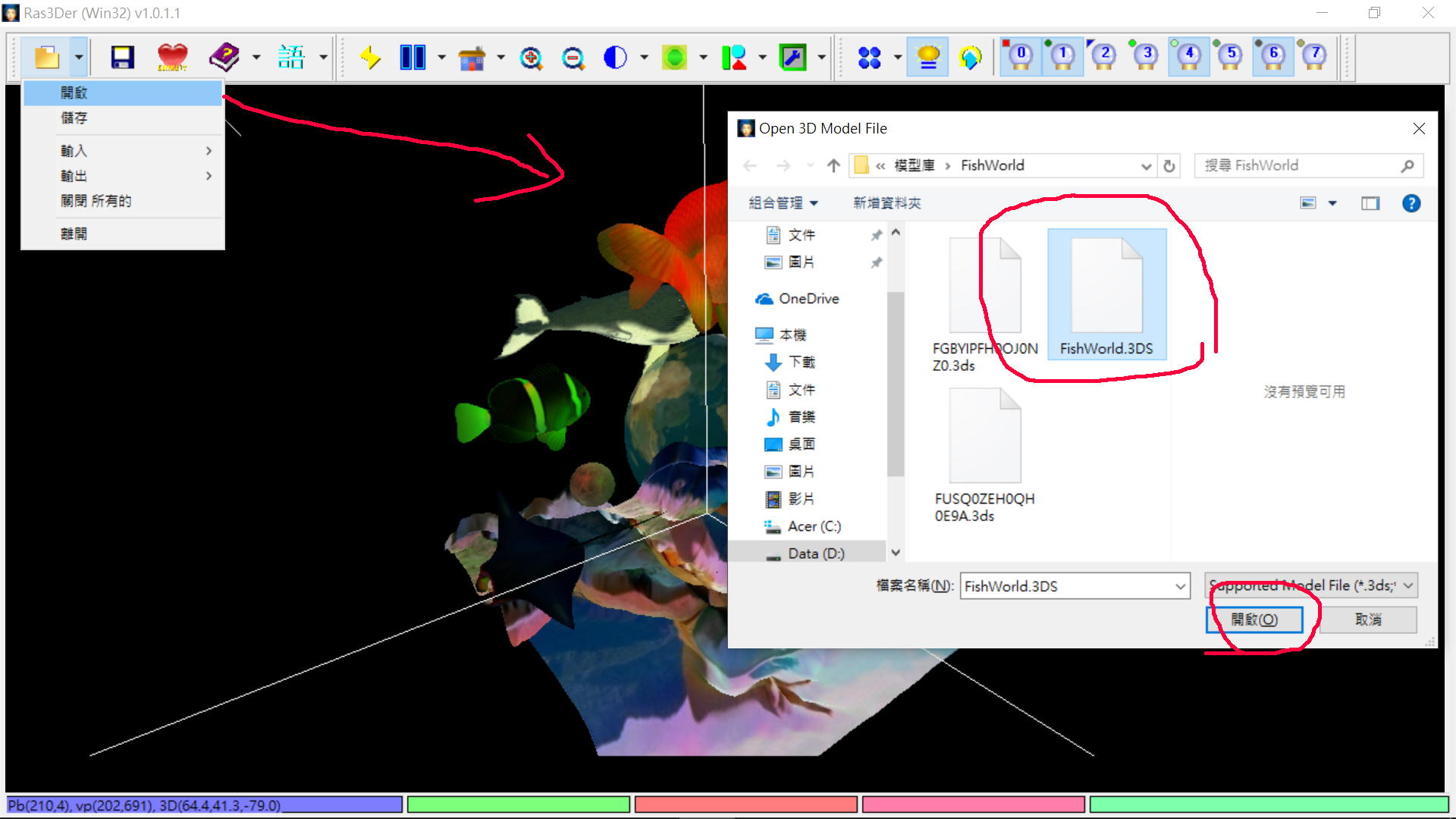
Task: Click the zoom out magnifier icon
Action: (x=573, y=58)
